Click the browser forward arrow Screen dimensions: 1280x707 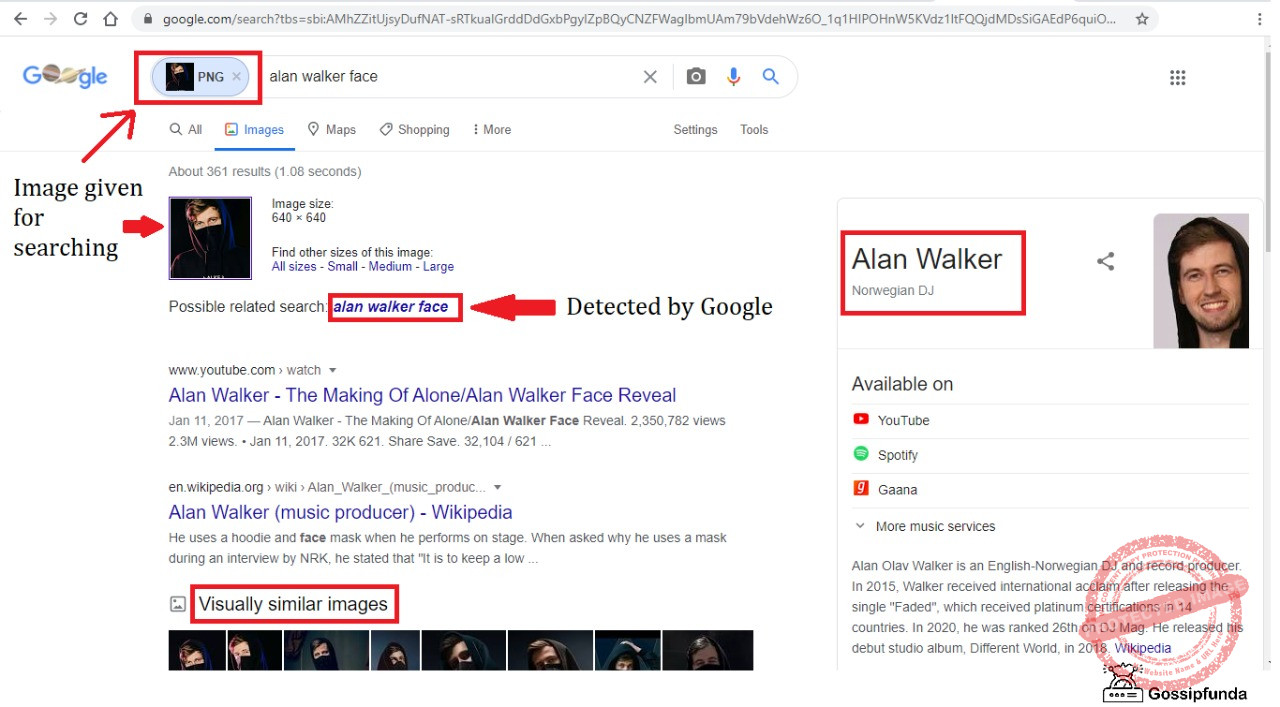pos(50,19)
